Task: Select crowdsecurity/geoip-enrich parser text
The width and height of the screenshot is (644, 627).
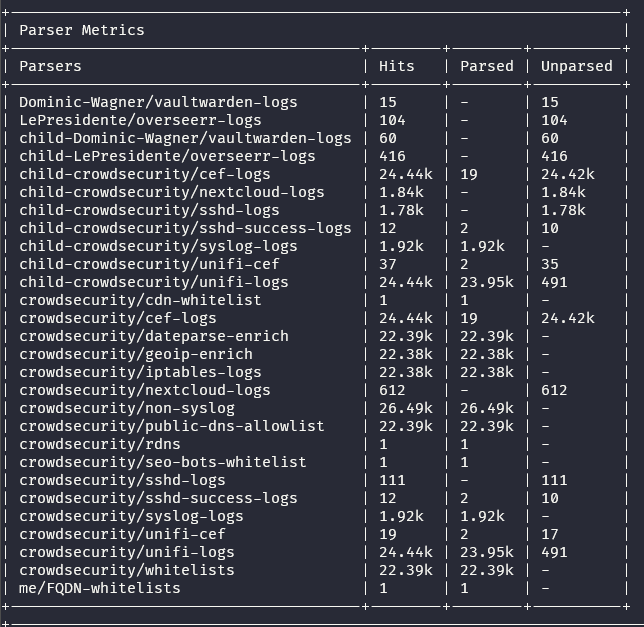Action: click(x=136, y=354)
